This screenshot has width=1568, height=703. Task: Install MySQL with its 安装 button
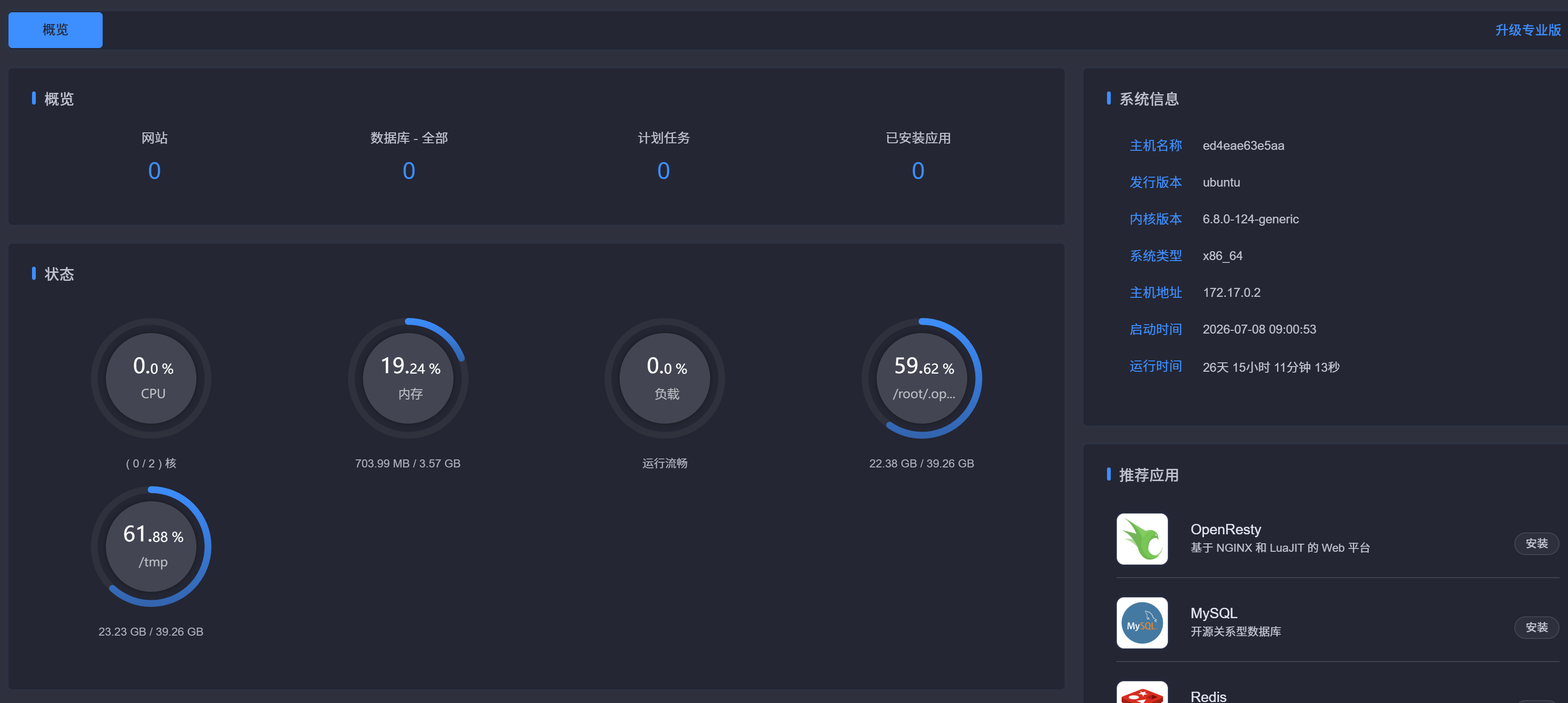tap(1536, 628)
